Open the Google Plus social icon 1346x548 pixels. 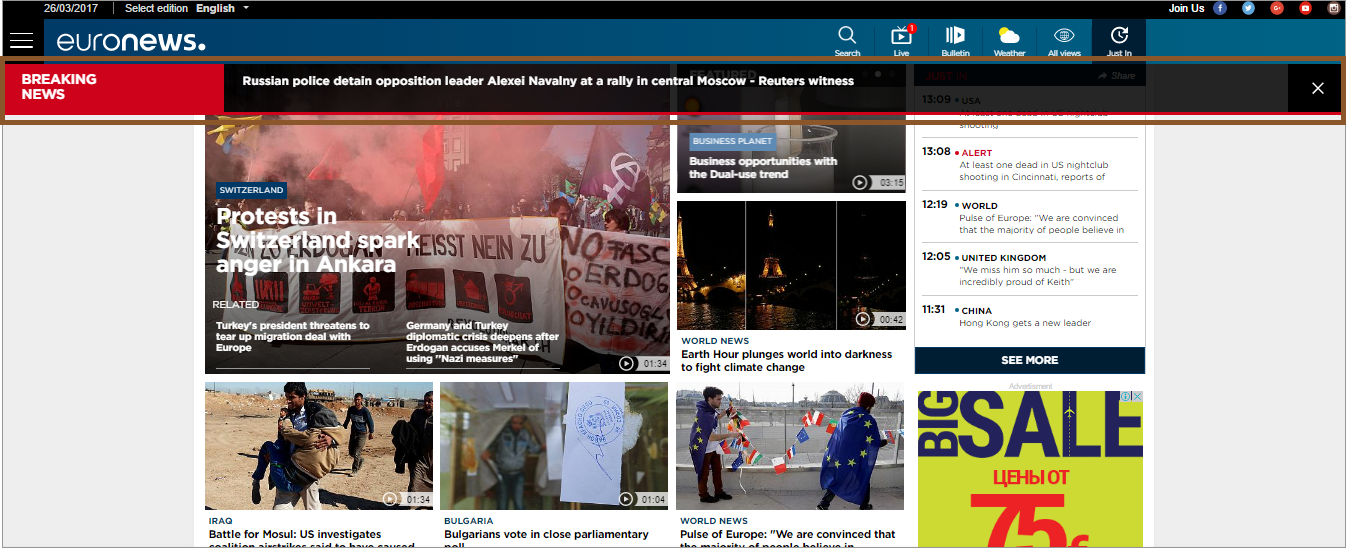pos(1277,8)
